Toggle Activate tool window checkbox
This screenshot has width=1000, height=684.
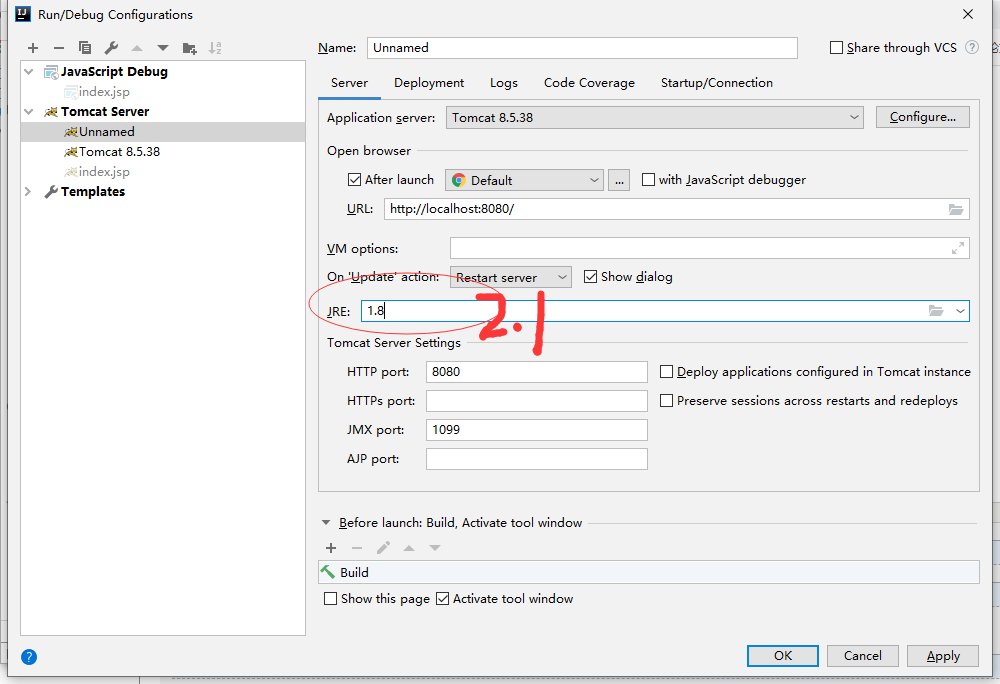443,599
